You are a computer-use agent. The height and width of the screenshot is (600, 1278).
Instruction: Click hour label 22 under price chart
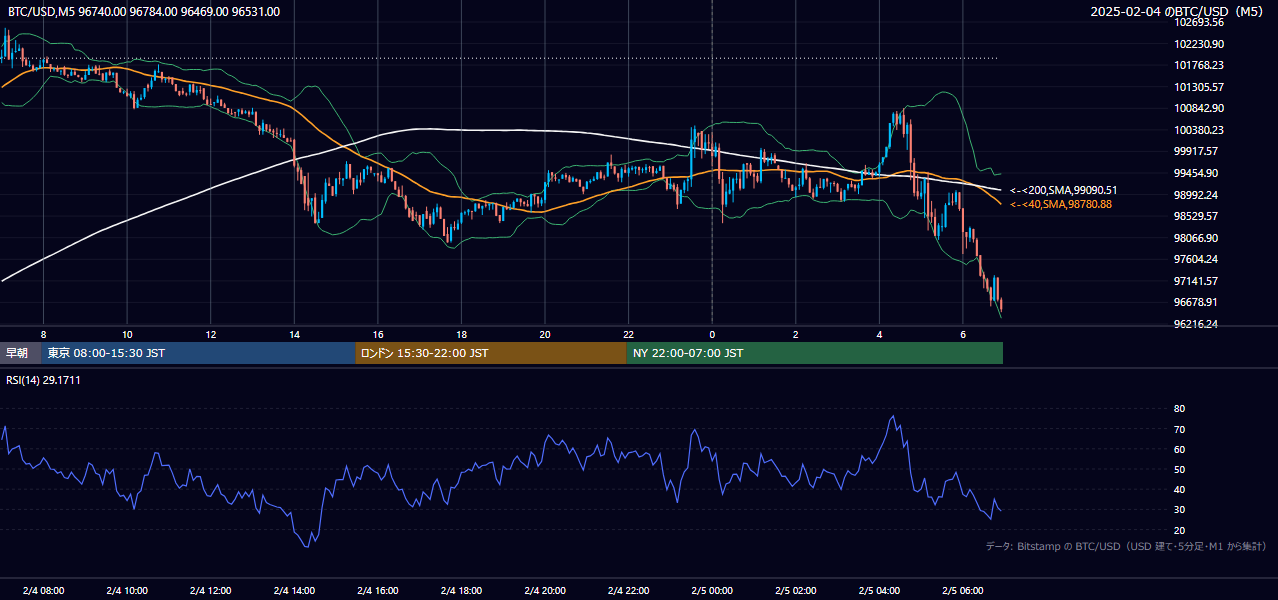coord(628,334)
